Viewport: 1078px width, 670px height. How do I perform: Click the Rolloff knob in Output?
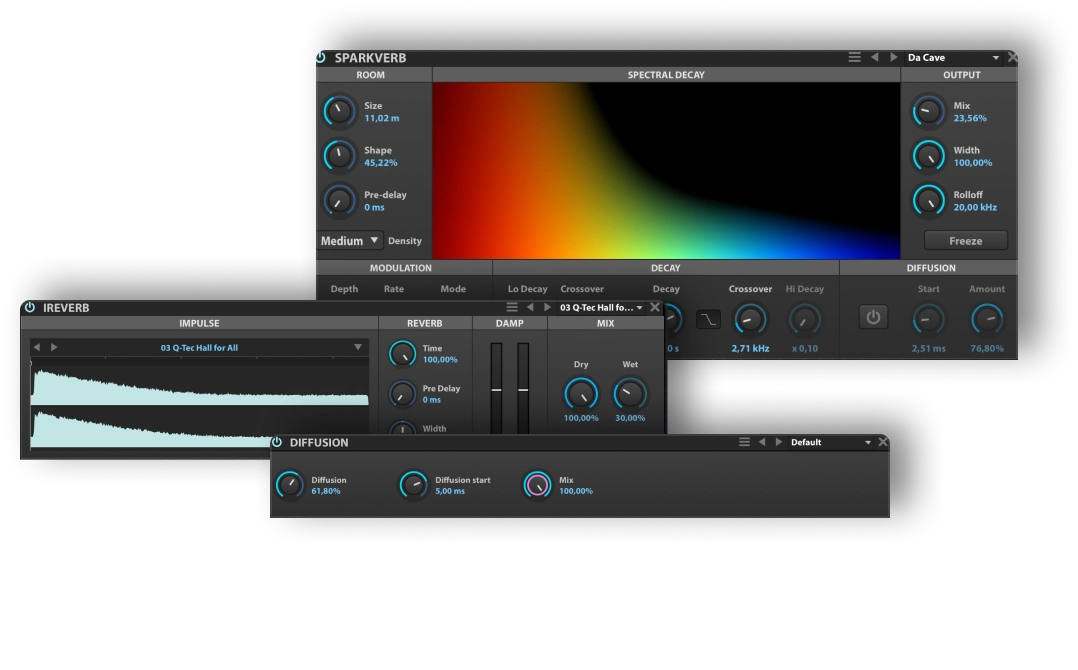(929, 201)
